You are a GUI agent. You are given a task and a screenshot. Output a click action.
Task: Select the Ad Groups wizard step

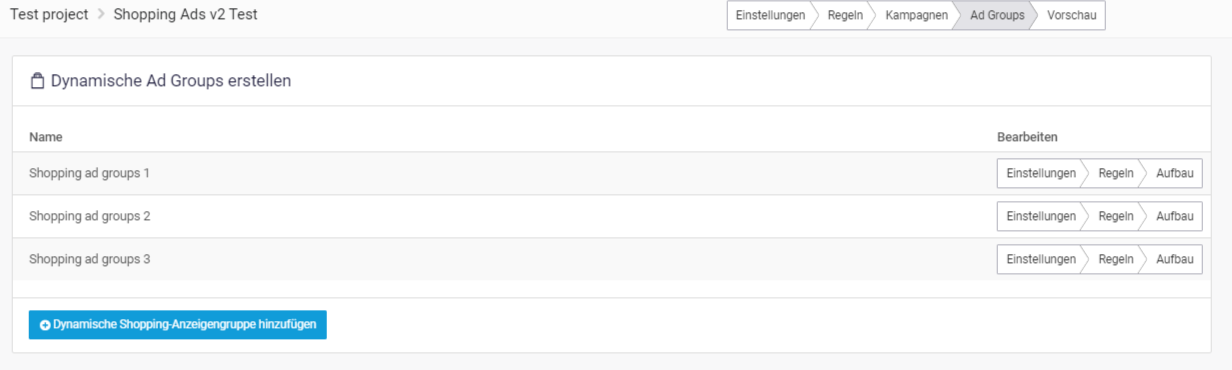(x=997, y=15)
